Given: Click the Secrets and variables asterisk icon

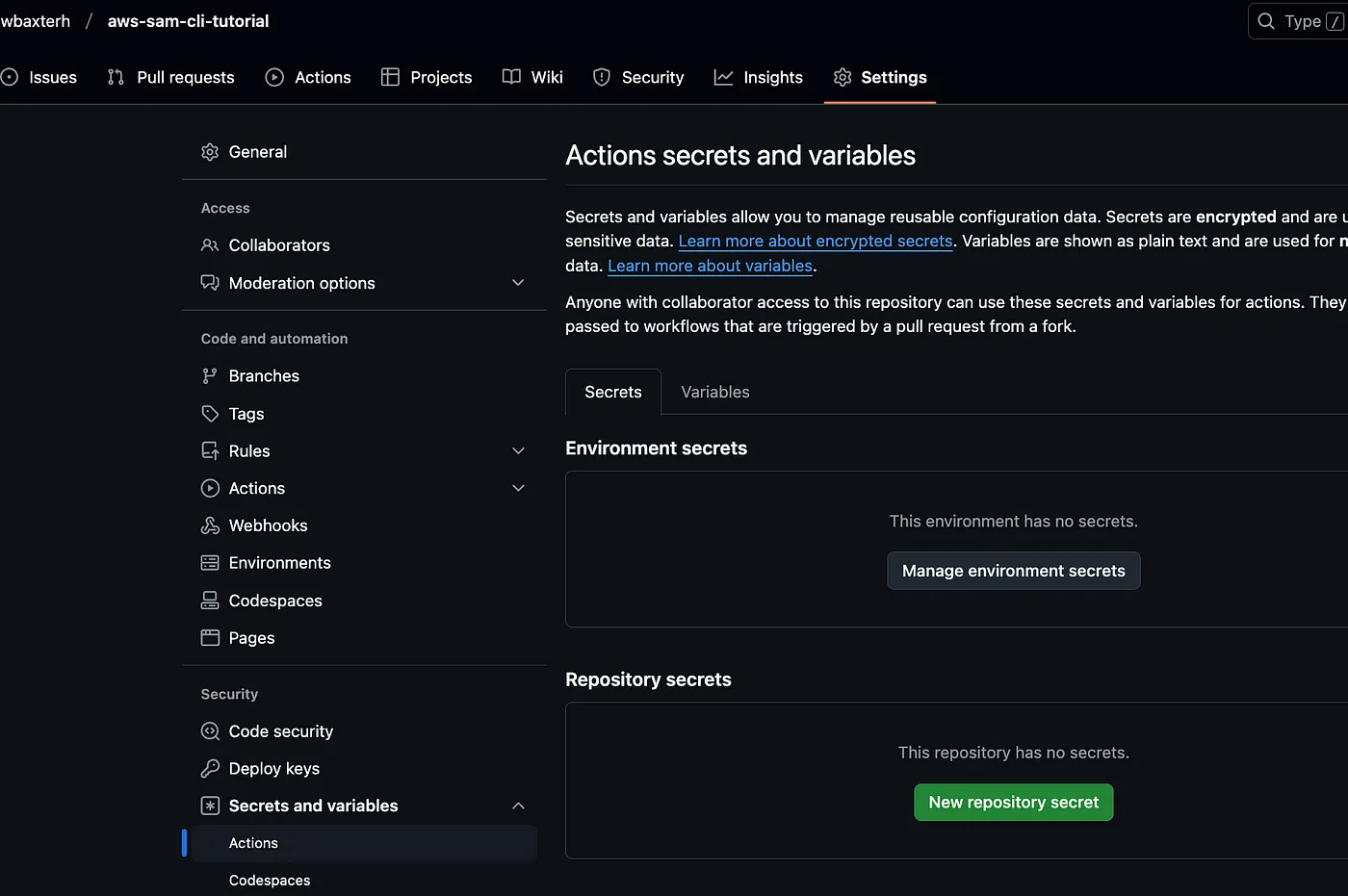Looking at the screenshot, I should tap(210, 806).
